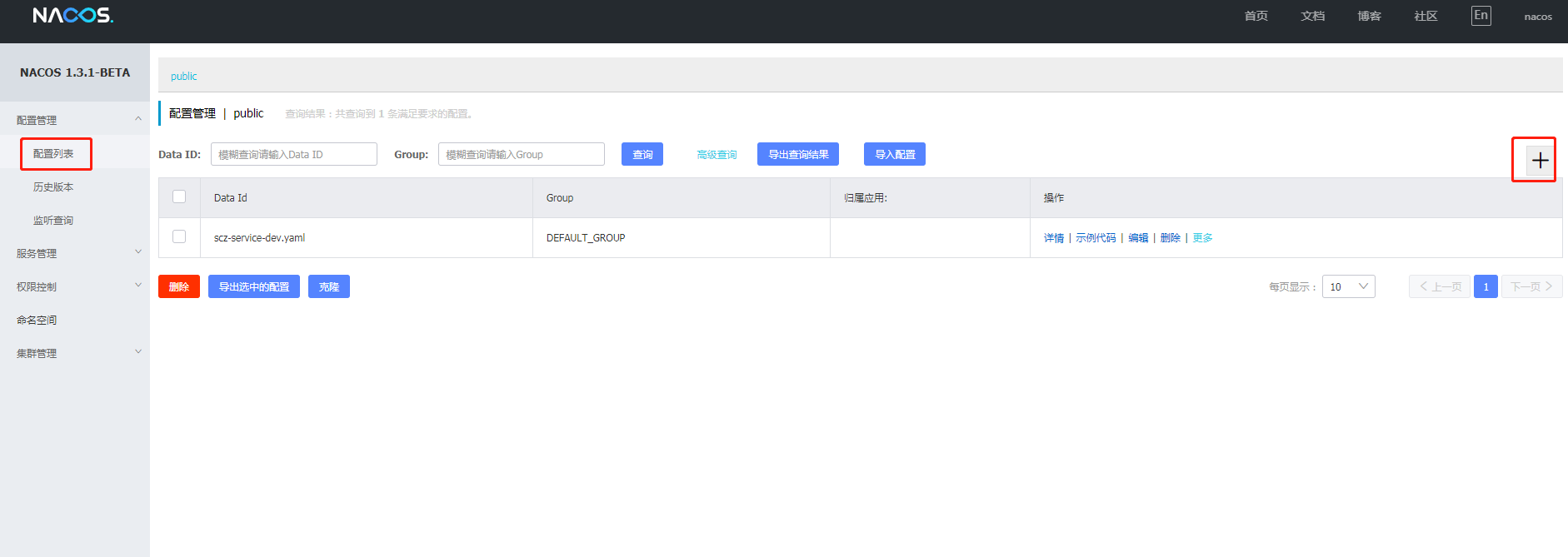Click the 导出查询结果 button
Screen dimensions: 1568x557
798,154
